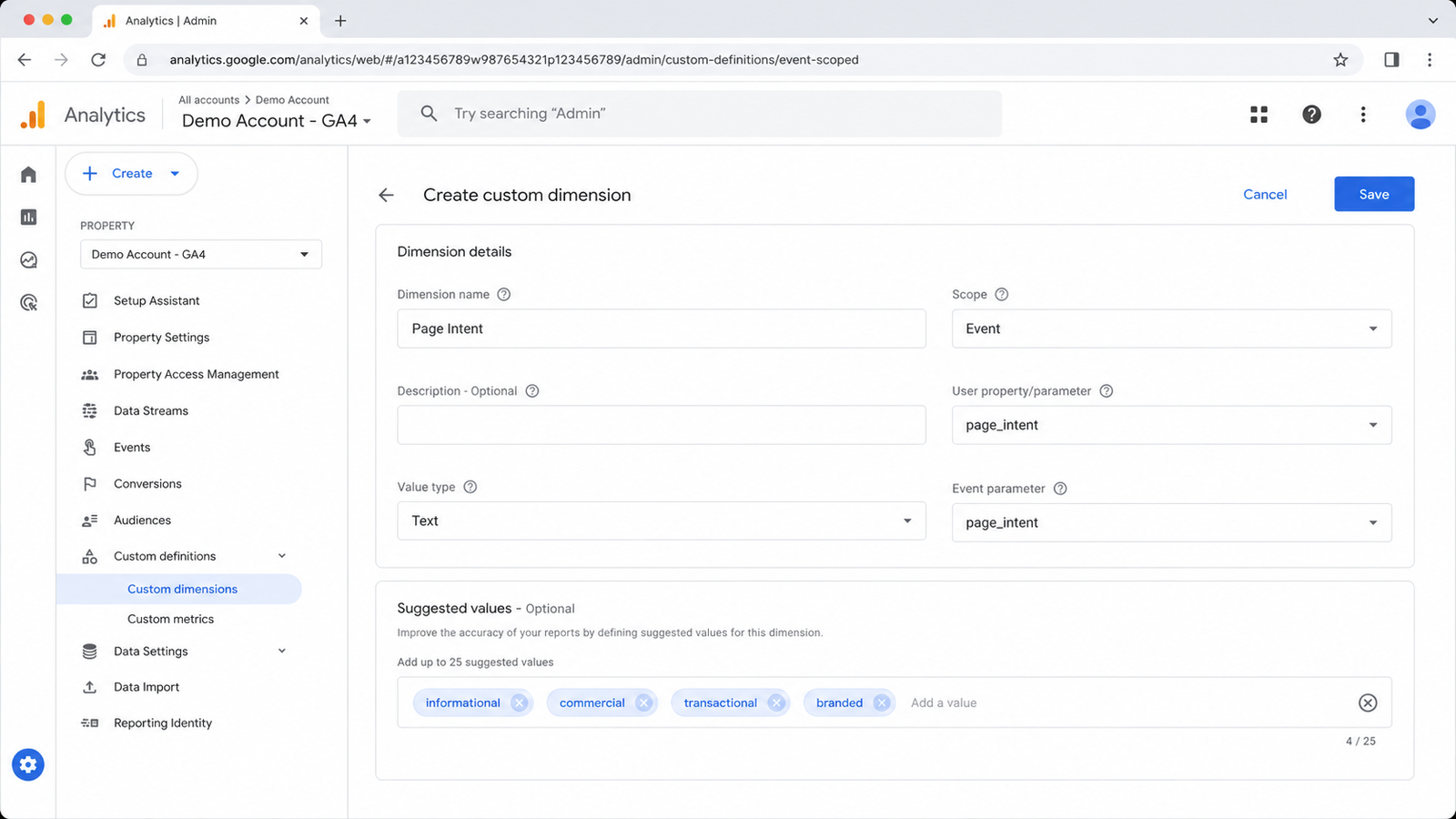Viewport: 1456px width, 819px height.
Task: Click the Demo Account breadcrumb link
Action: coord(292,100)
